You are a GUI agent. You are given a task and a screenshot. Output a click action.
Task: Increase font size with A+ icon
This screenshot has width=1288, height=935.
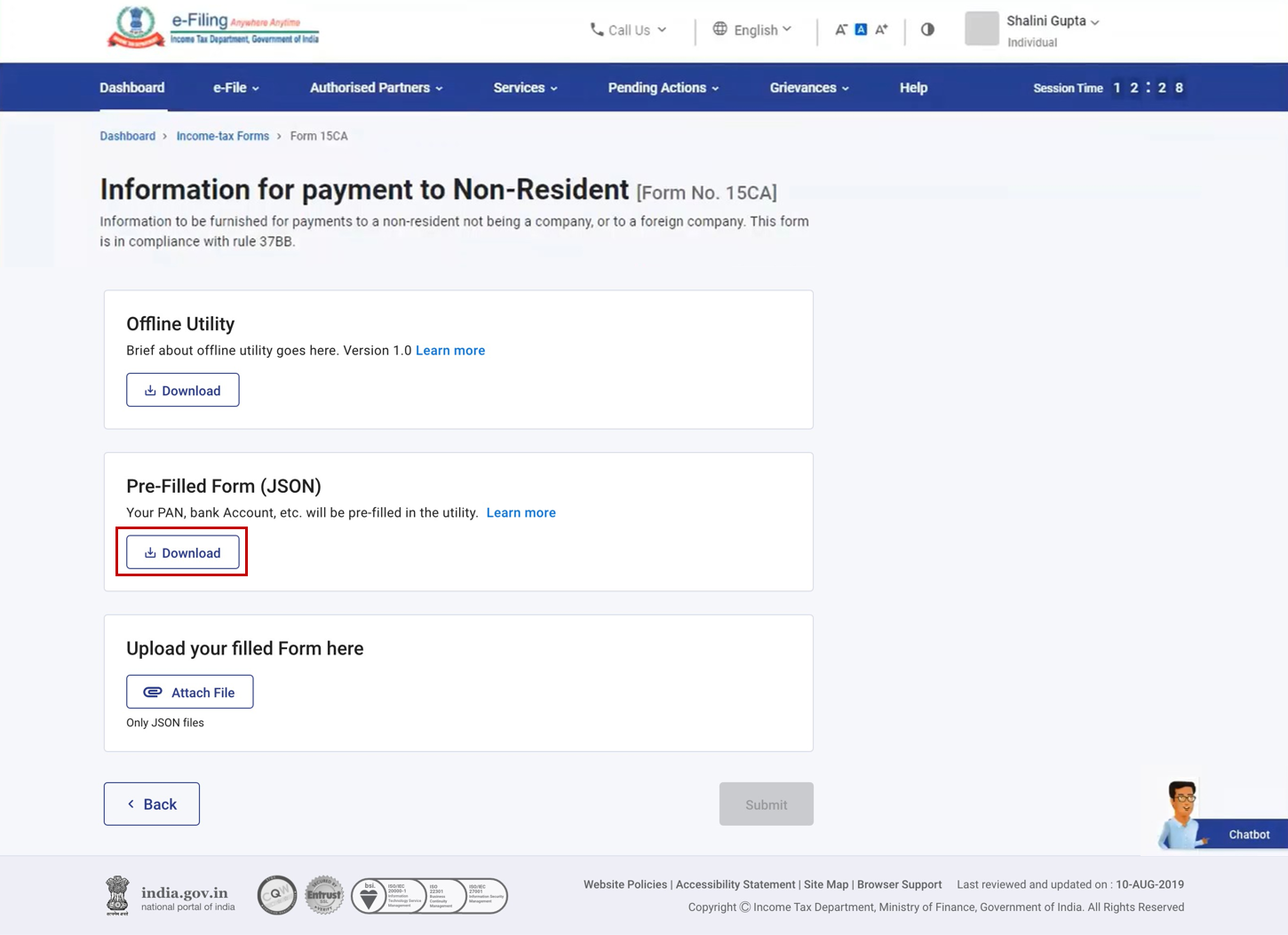pyautogui.click(x=881, y=30)
